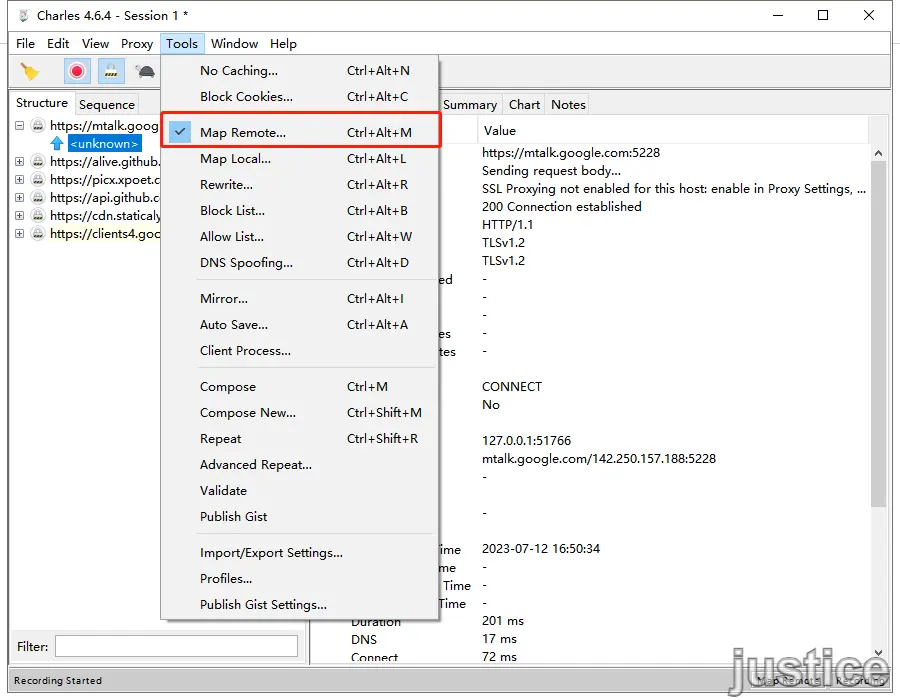Choose Compose menu item

pos(301,387)
